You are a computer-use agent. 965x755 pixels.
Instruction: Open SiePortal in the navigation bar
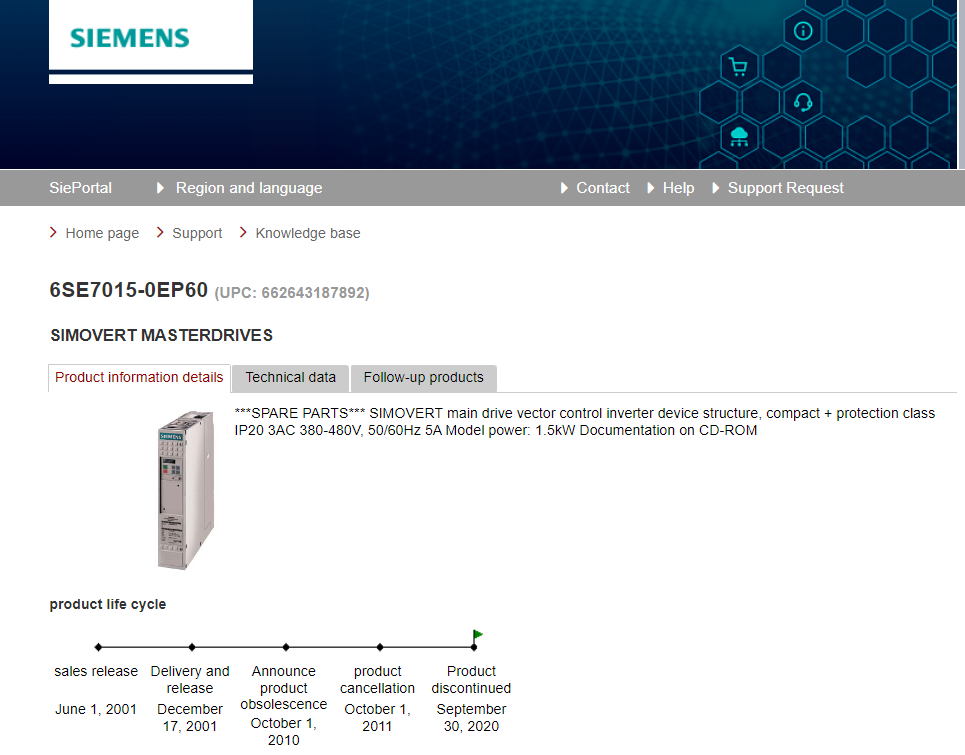click(x=80, y=188)
